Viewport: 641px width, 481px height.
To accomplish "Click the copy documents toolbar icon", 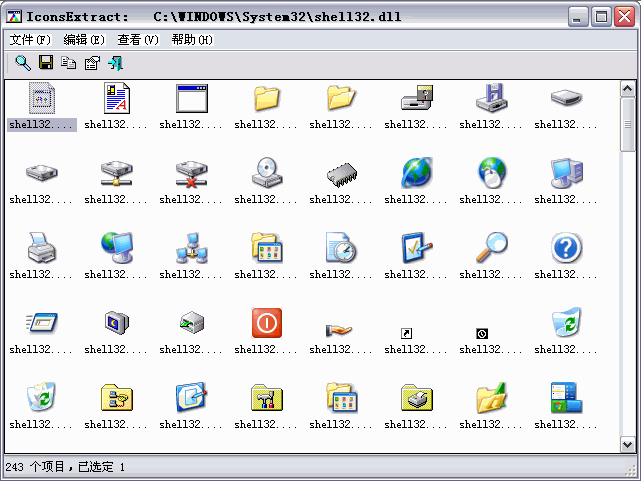I will pyautogui.click(x=68, y=63).
